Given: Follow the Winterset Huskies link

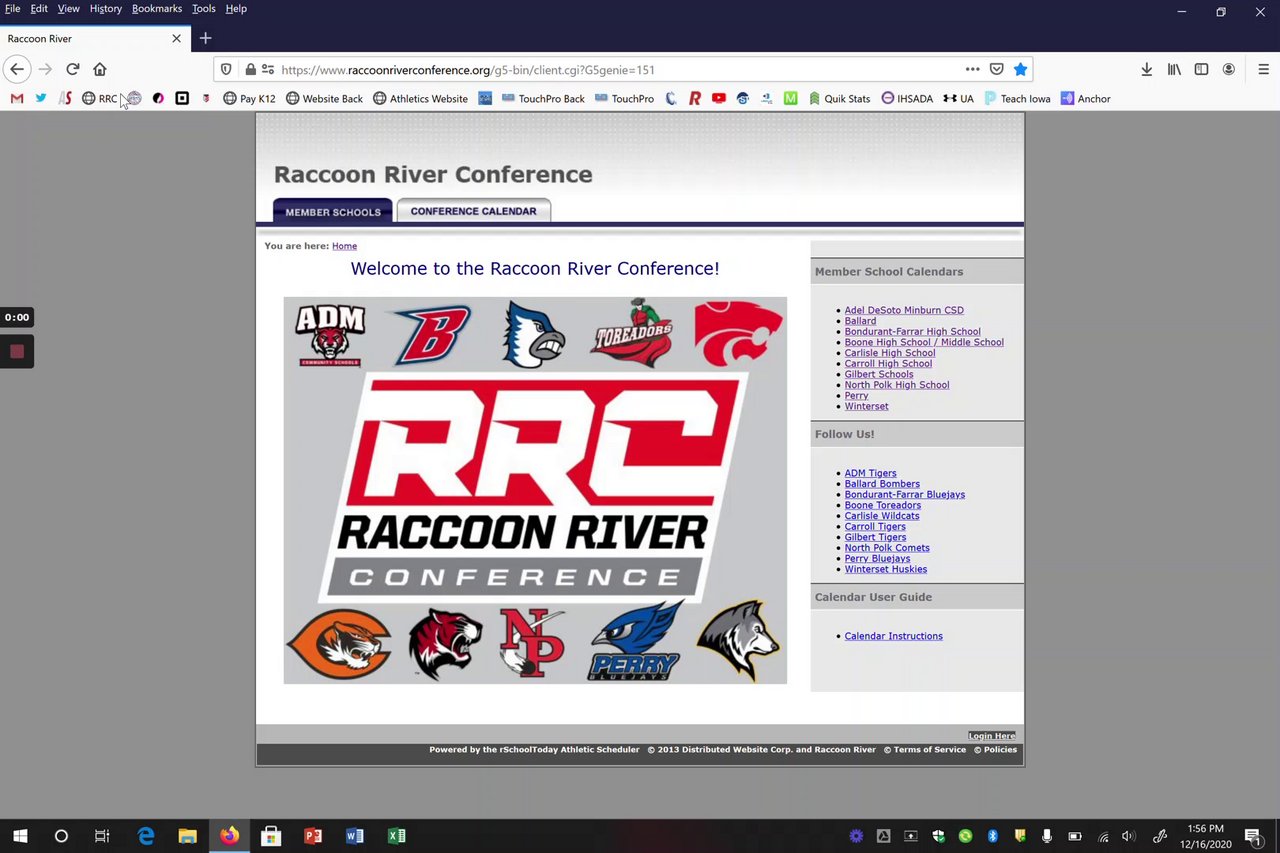Looking at the screenshot, I should 885,569.
